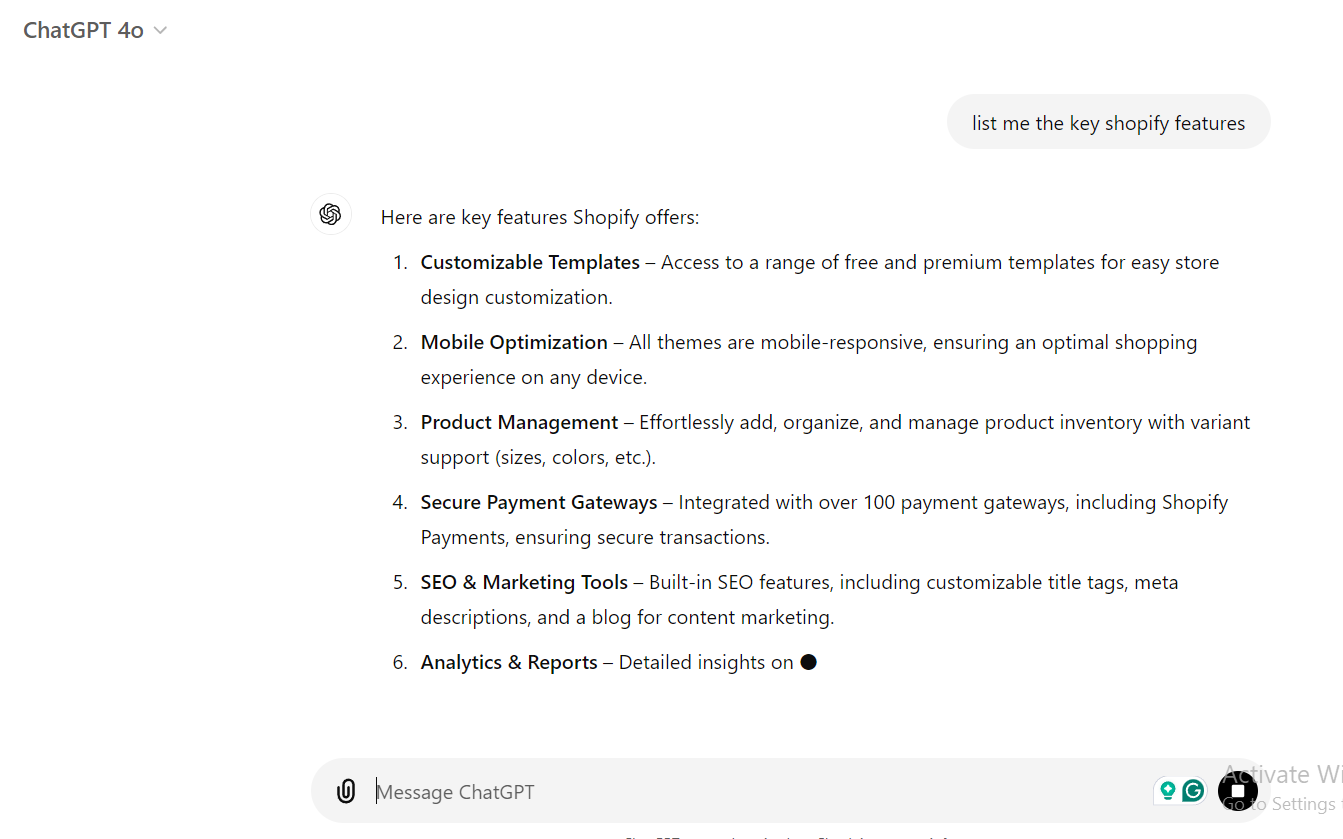Click the 'Mobile Optimization' heading
Screen dimensions: 1343x839
coord(514,342)
